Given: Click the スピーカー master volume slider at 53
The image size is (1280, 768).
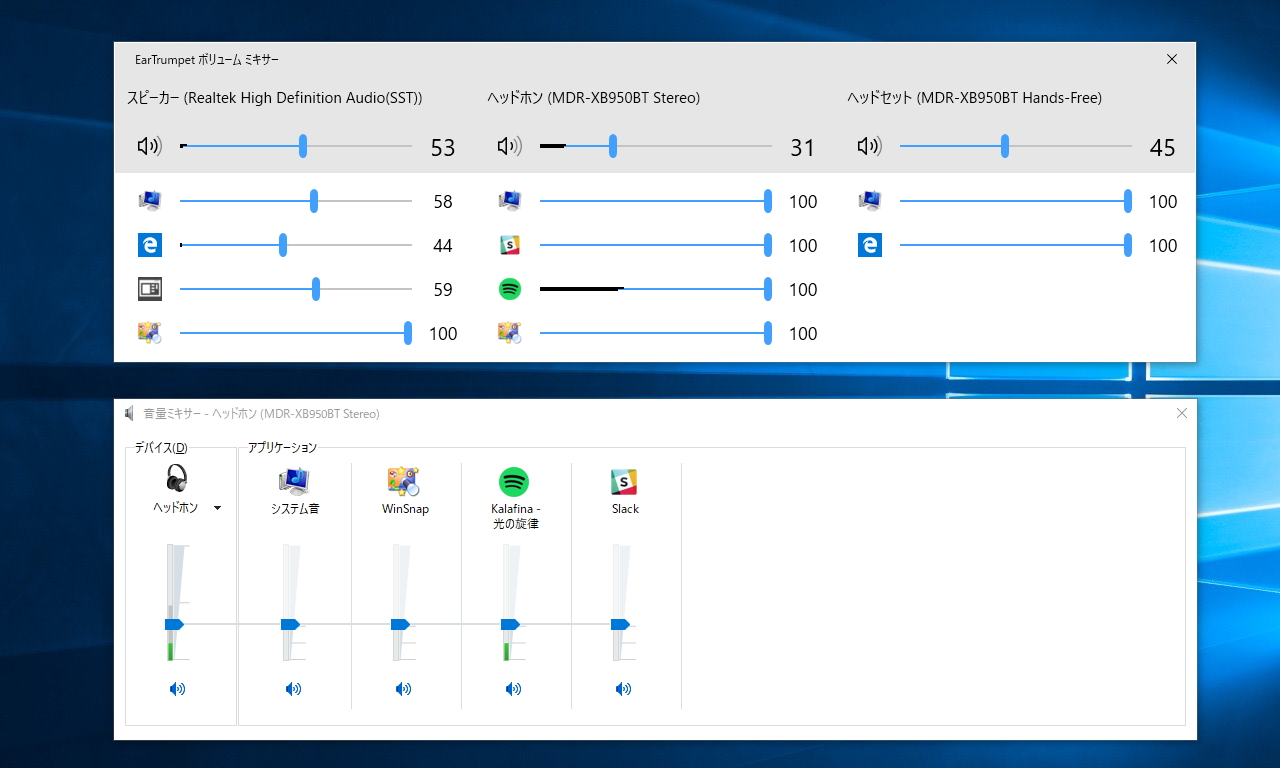Looking at the screenshot, I should [x=296, y=147].
